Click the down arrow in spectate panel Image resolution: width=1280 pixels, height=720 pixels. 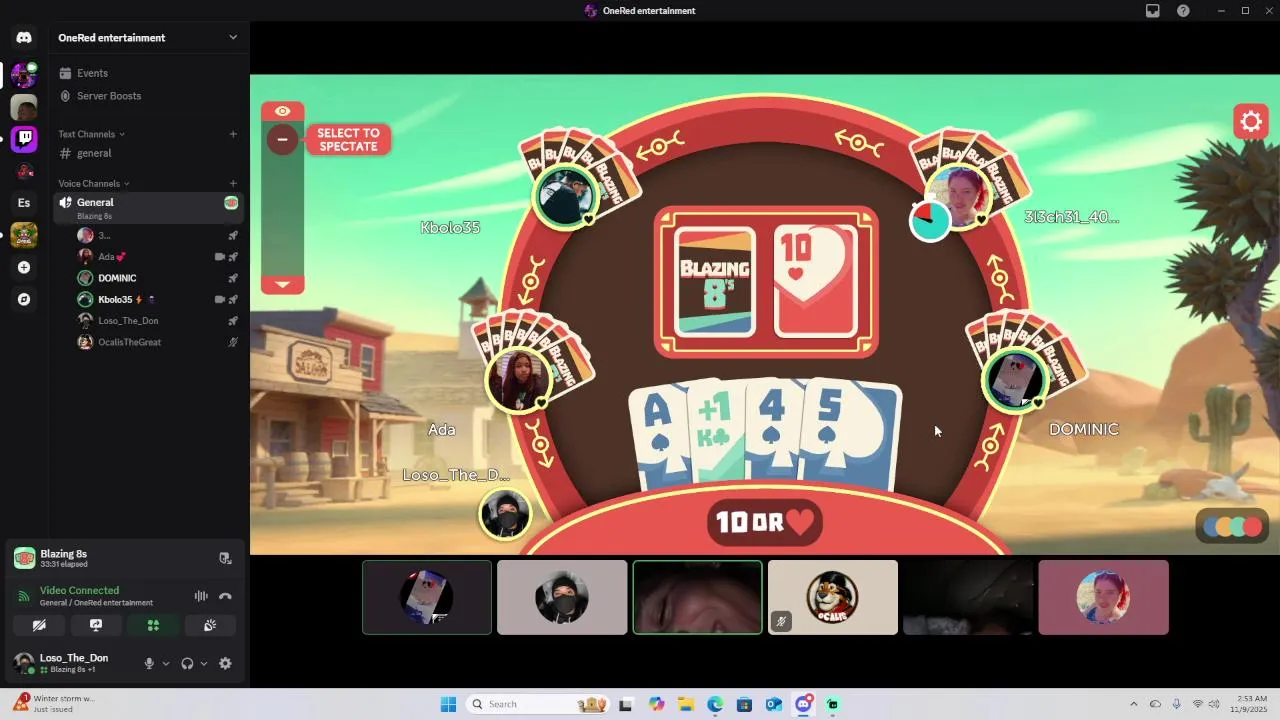coord(283,285)
